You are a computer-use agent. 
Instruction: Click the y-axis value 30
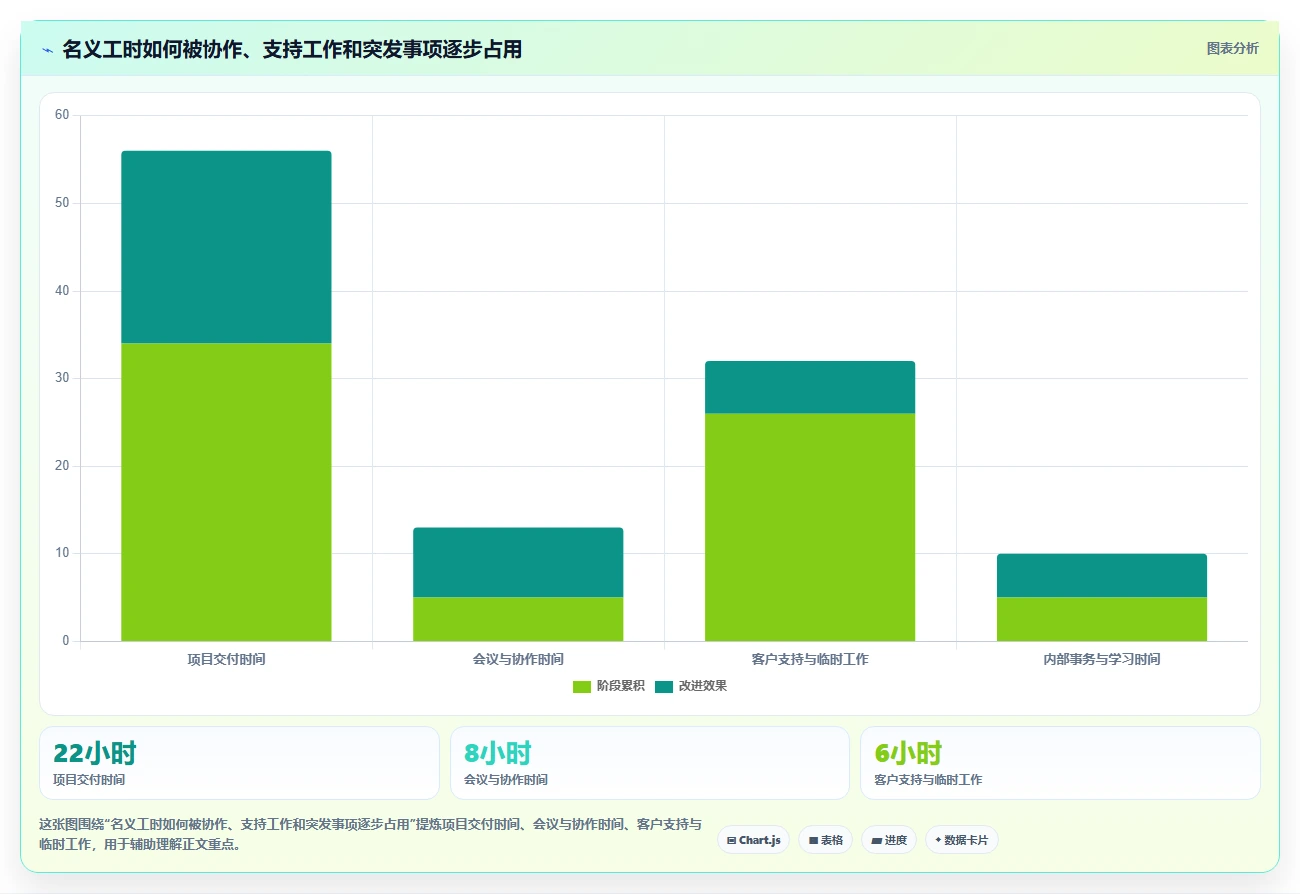(x=62, y=378)
